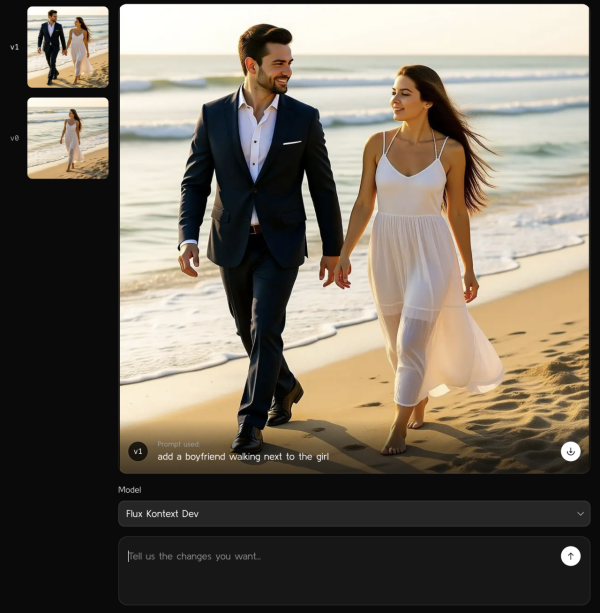Click the v1 version label in sidebar
The image size is (600, 613).
(14, 47)
